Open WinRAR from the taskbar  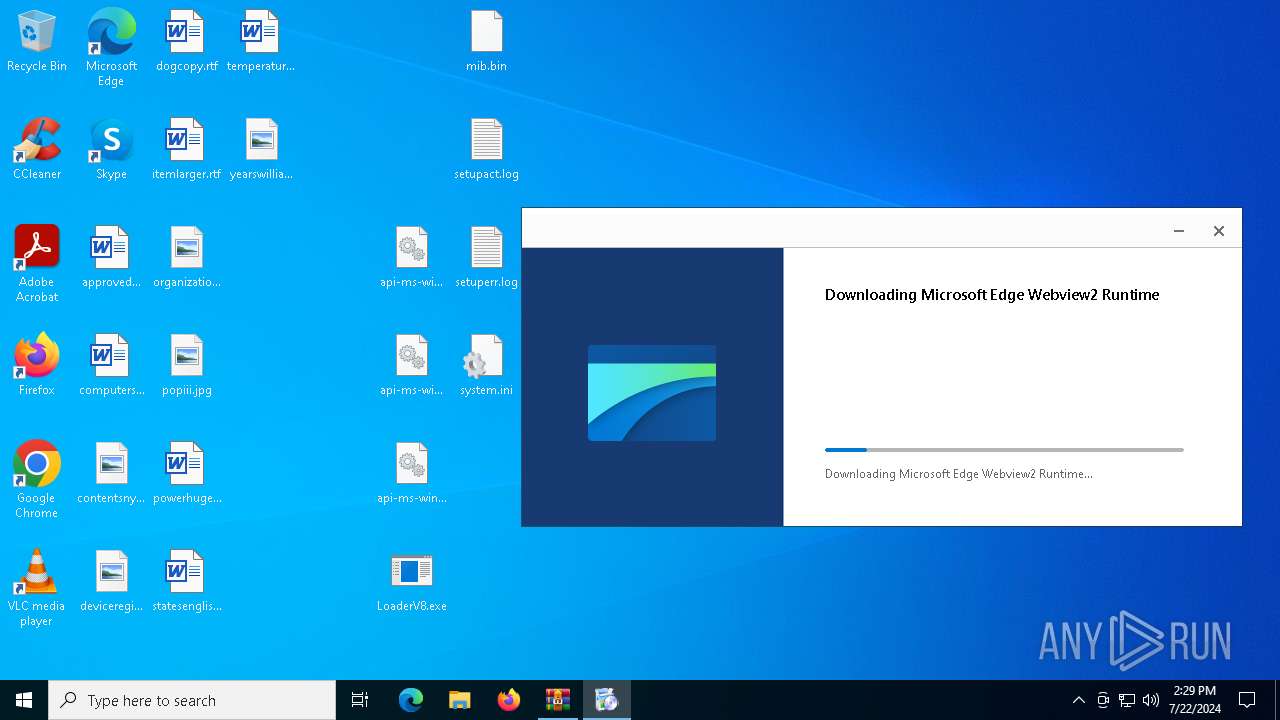click(557, 700)
